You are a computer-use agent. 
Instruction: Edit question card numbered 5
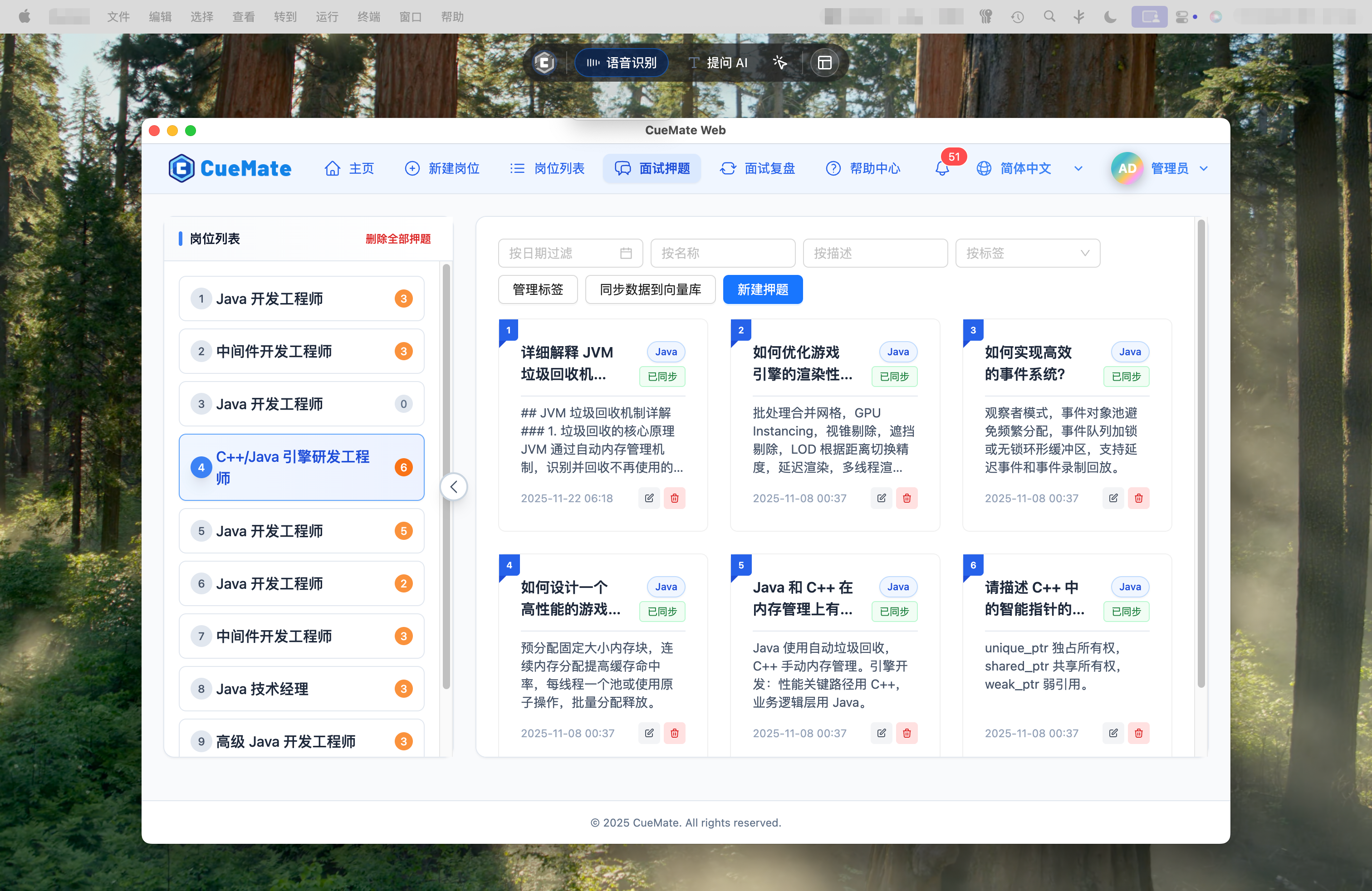(x=881, y=733)
